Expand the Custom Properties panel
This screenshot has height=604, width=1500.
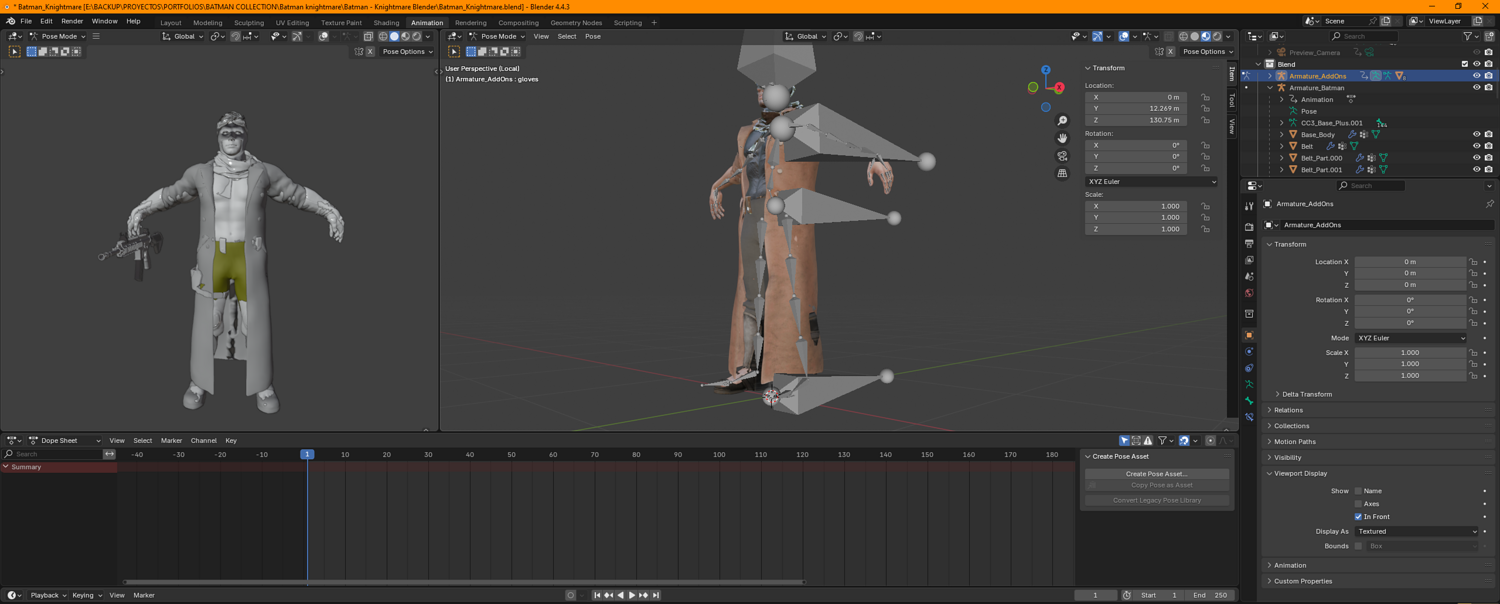tap(1302, 581)
